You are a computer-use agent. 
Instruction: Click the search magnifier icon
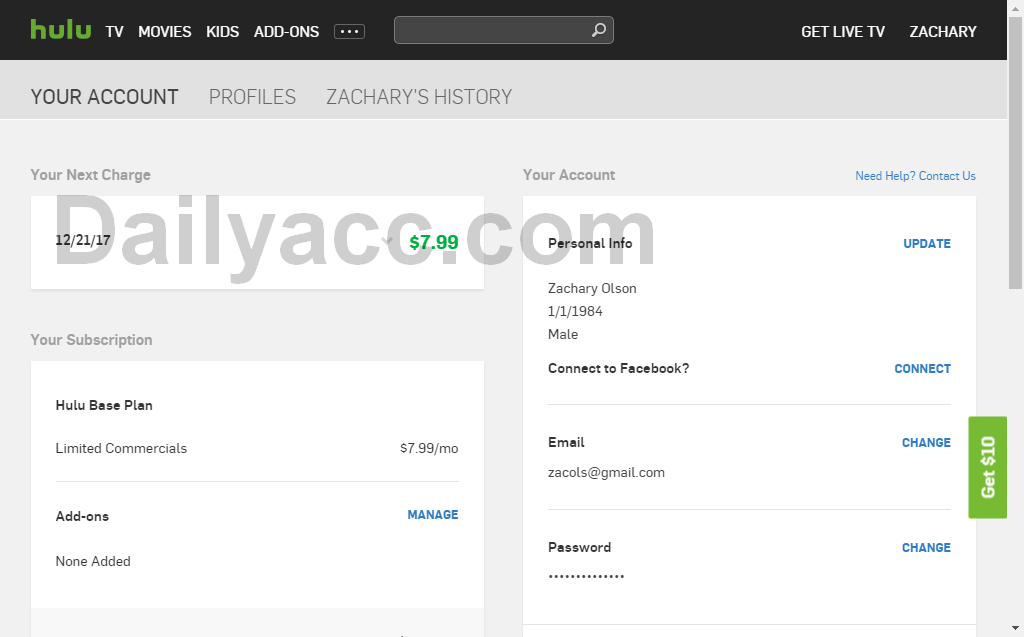[598, 30]
